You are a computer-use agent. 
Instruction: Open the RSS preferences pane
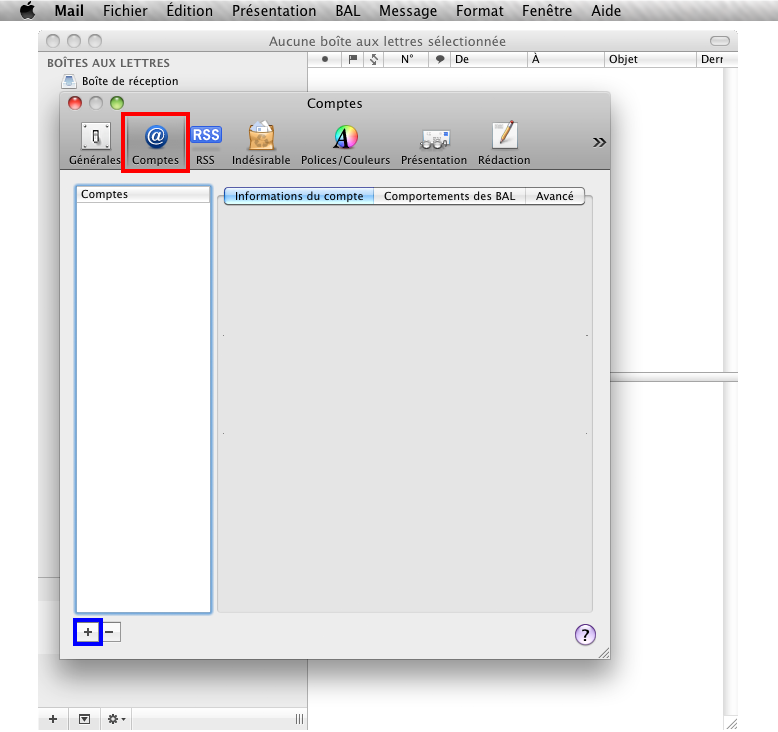205,144
